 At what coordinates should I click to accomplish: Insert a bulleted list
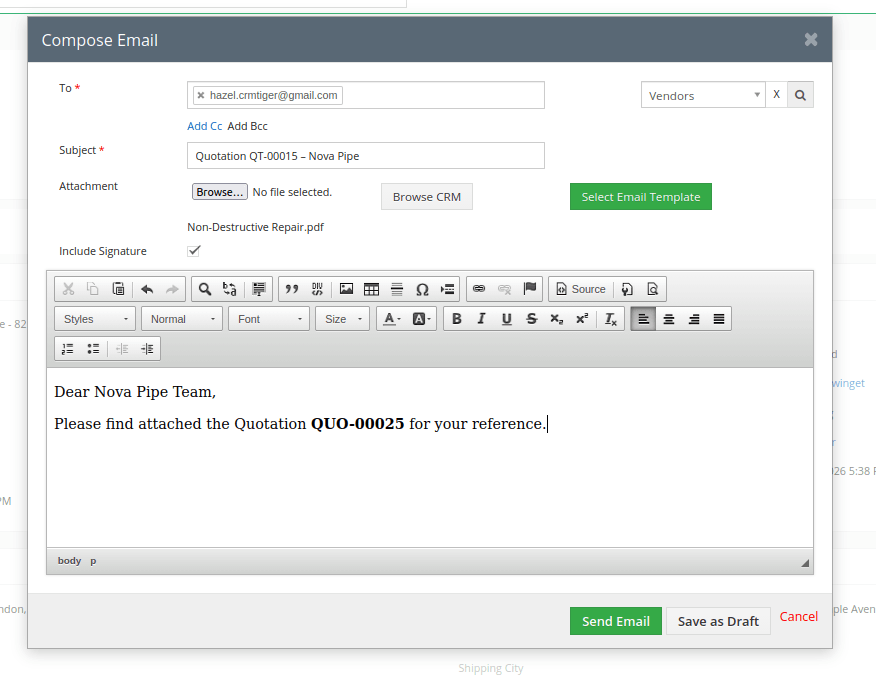pos(93,349)
